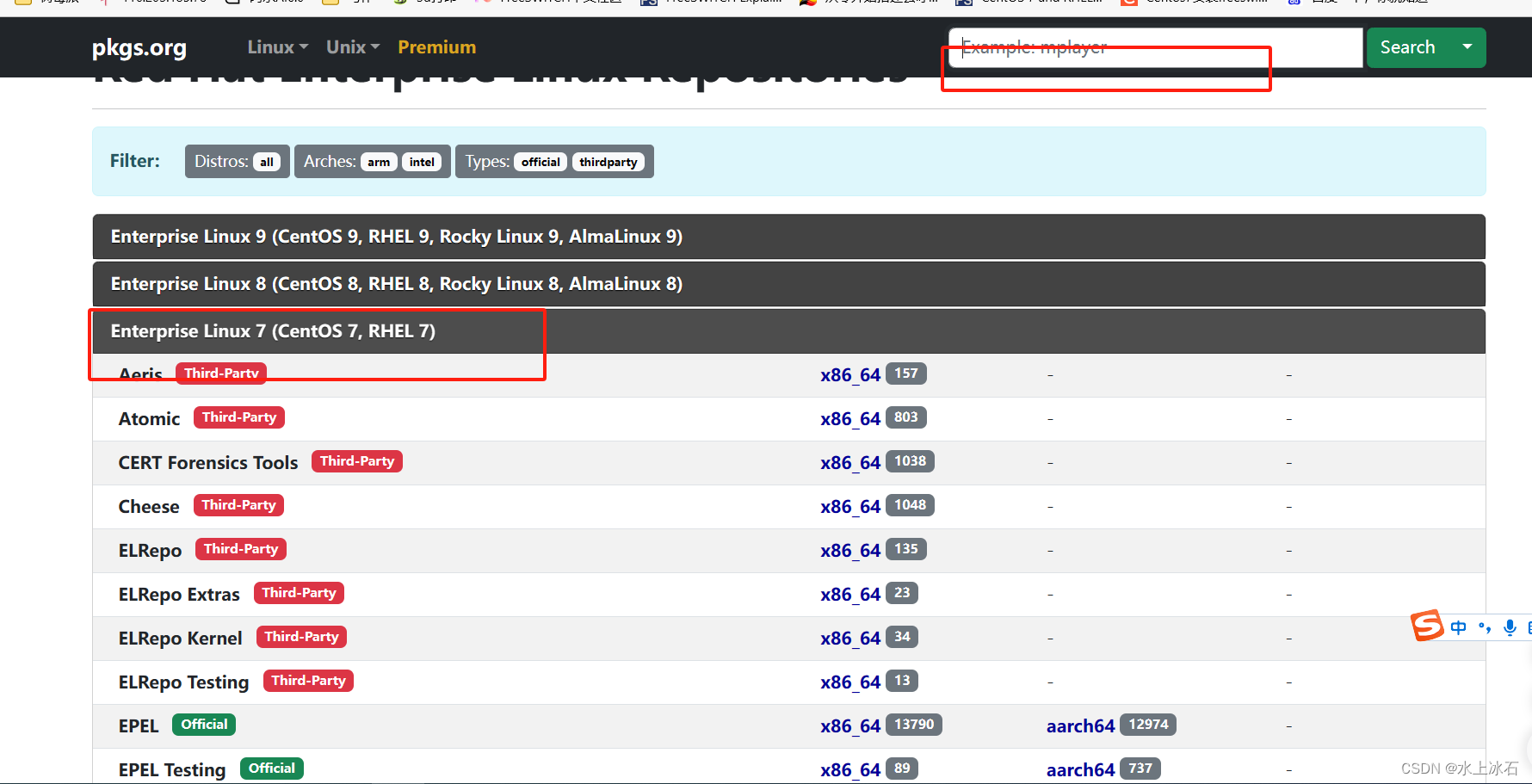The width and height of the screenshot is (1532, 784).
Task: Expand the Unix menu
Action: [x=352, y=47]
